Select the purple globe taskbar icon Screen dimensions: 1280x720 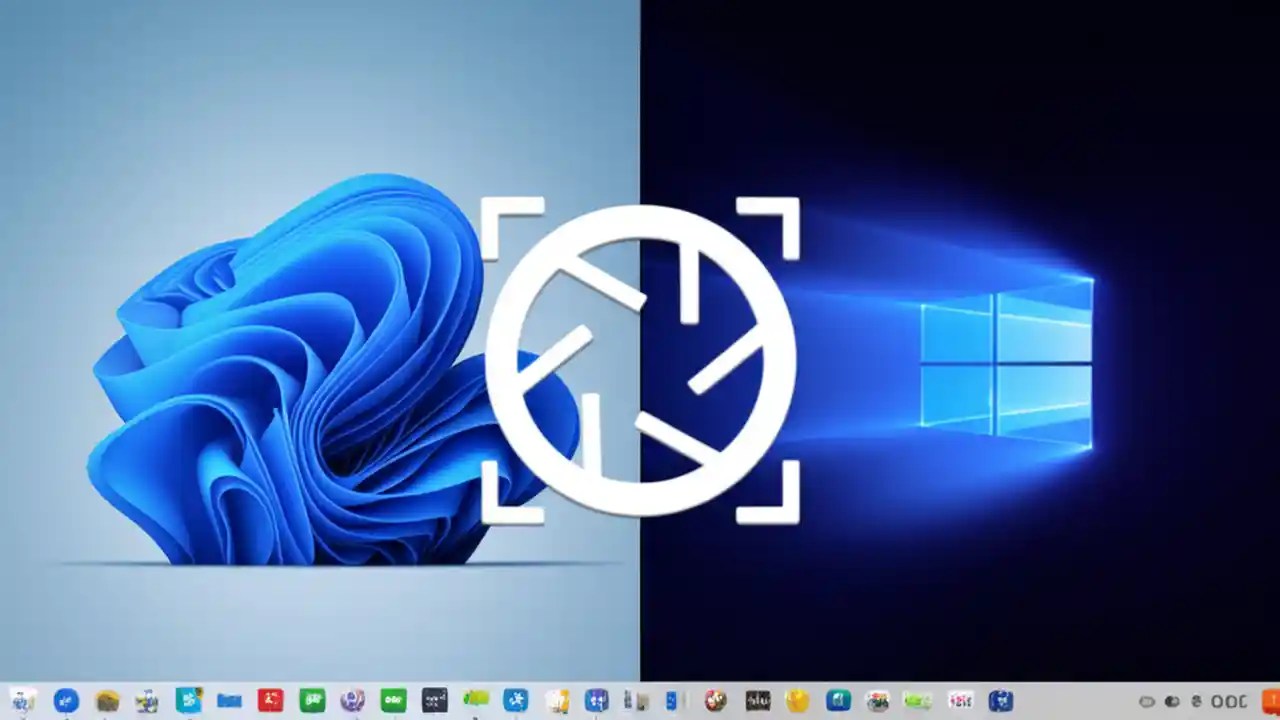click(x=350, y=700)
